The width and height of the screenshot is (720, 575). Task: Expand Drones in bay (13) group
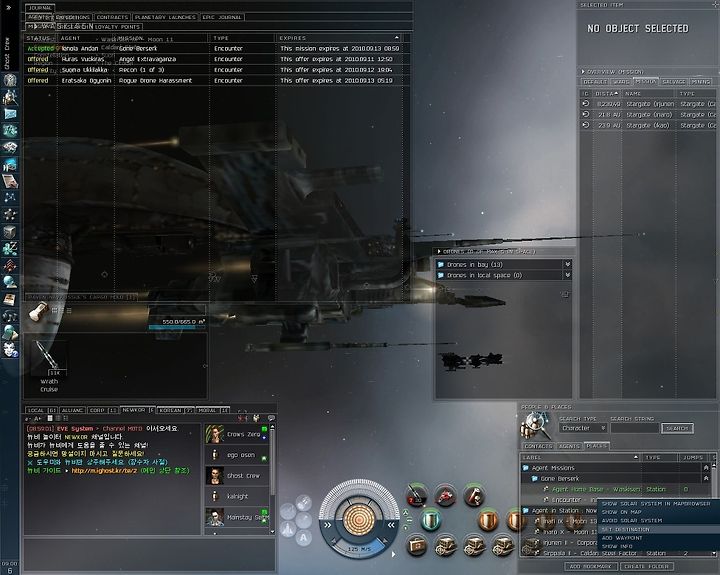pyautogui.click(x=568, y=265)
